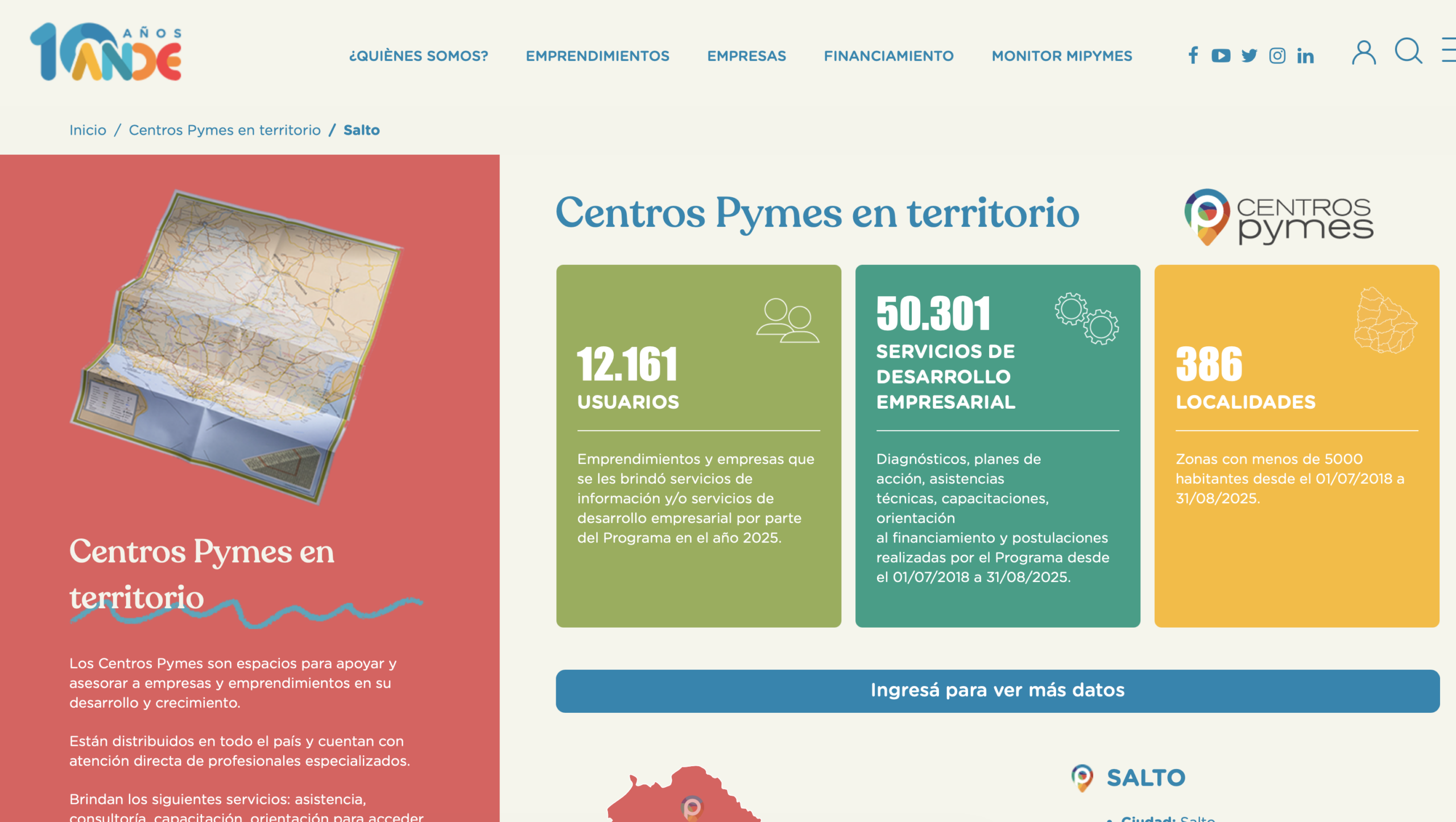1456x822 pixels.
Task: Follow the Inicio breadcrumb link
Action: [88, 130]
